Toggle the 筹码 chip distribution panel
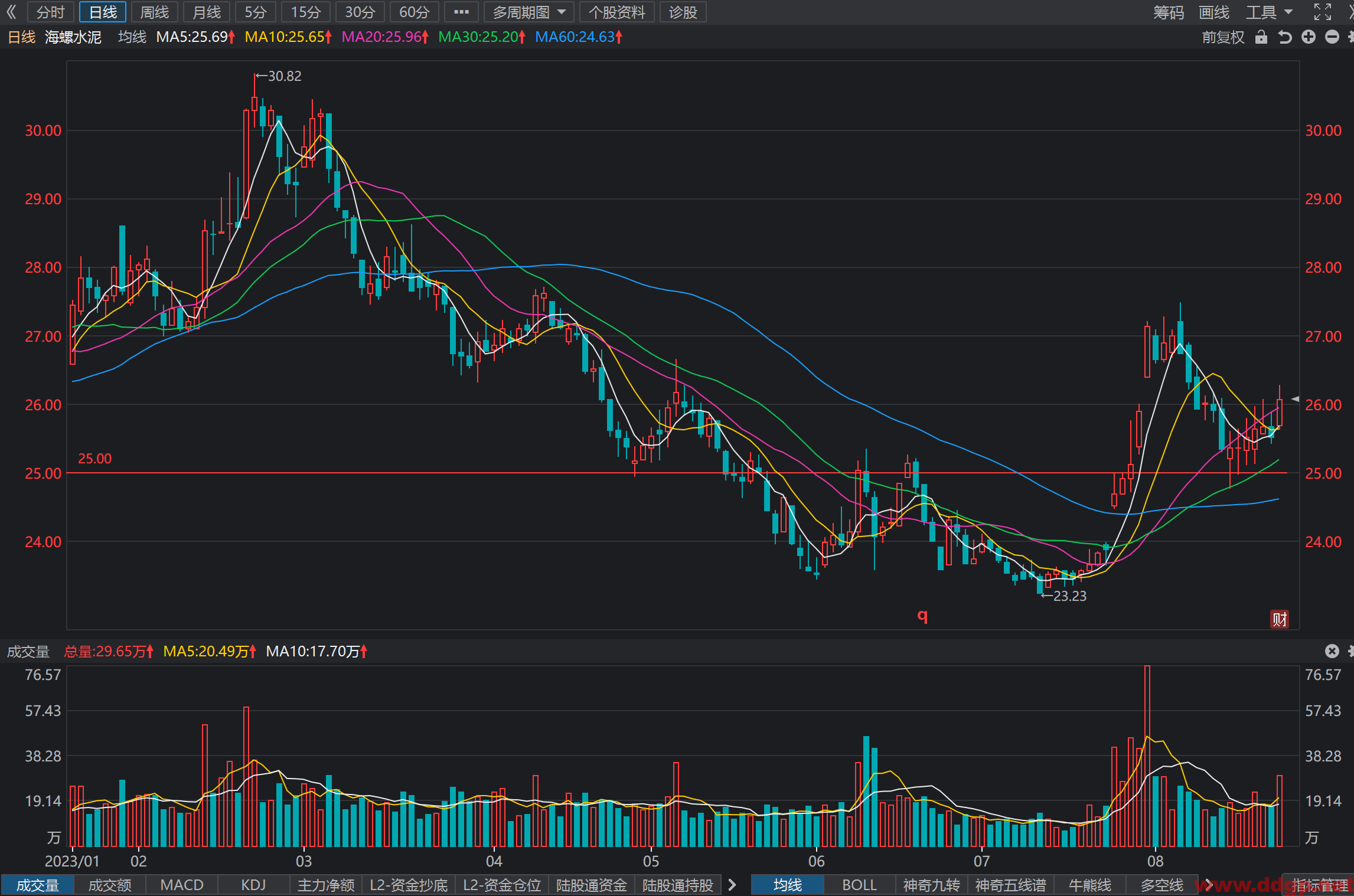The width and height of the screenshot is (1354, 896). pyautogui.click(x=1169, y=12)
